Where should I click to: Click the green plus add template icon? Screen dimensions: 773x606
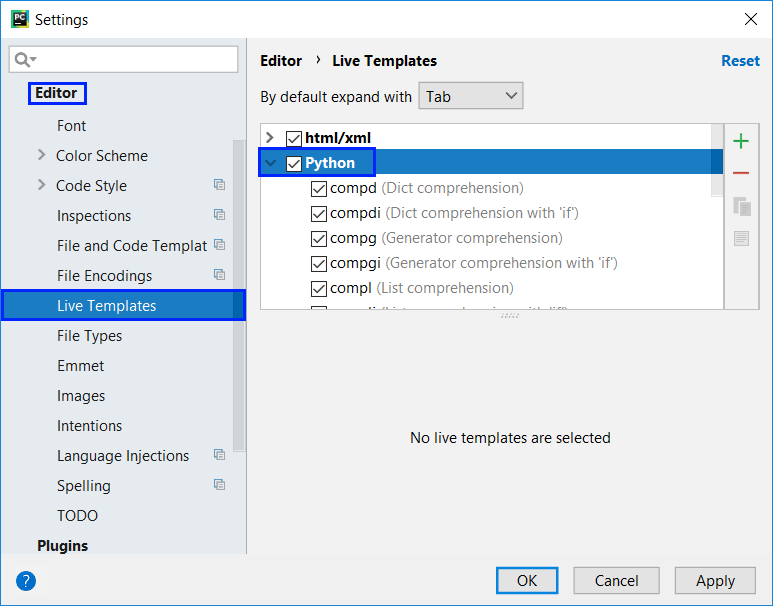point(741,142)
